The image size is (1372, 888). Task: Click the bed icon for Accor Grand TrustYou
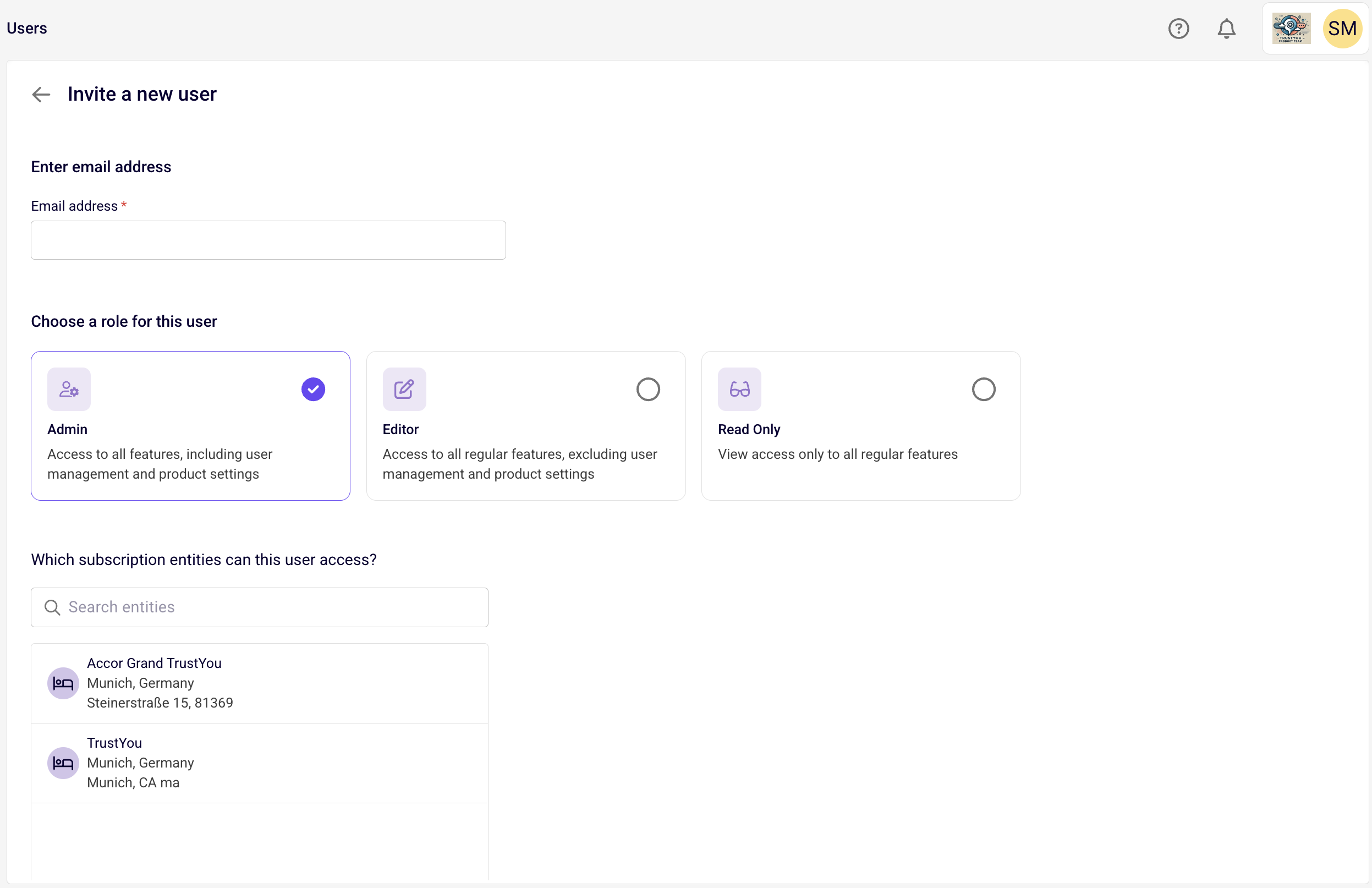pyautogui.click(x=63, y=683)
